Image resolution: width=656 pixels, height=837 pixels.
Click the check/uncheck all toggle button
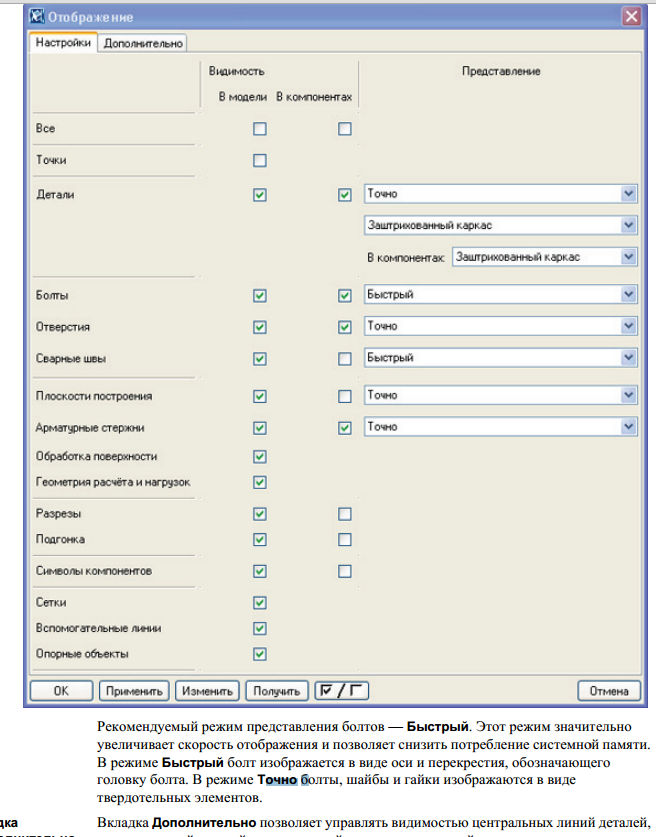click(x=341, y=690)
